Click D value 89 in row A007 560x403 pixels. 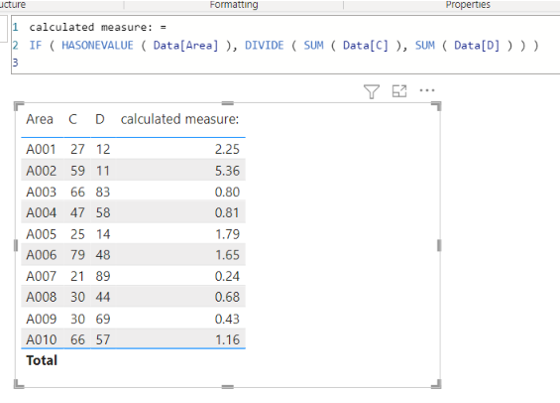(x=103, y=277)
